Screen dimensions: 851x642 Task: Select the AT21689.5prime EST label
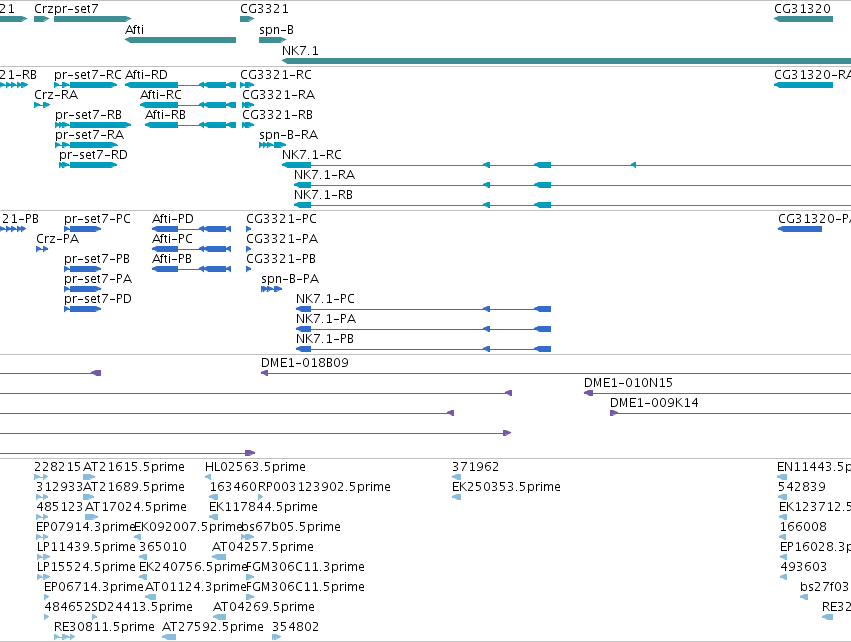pos(134,487)
